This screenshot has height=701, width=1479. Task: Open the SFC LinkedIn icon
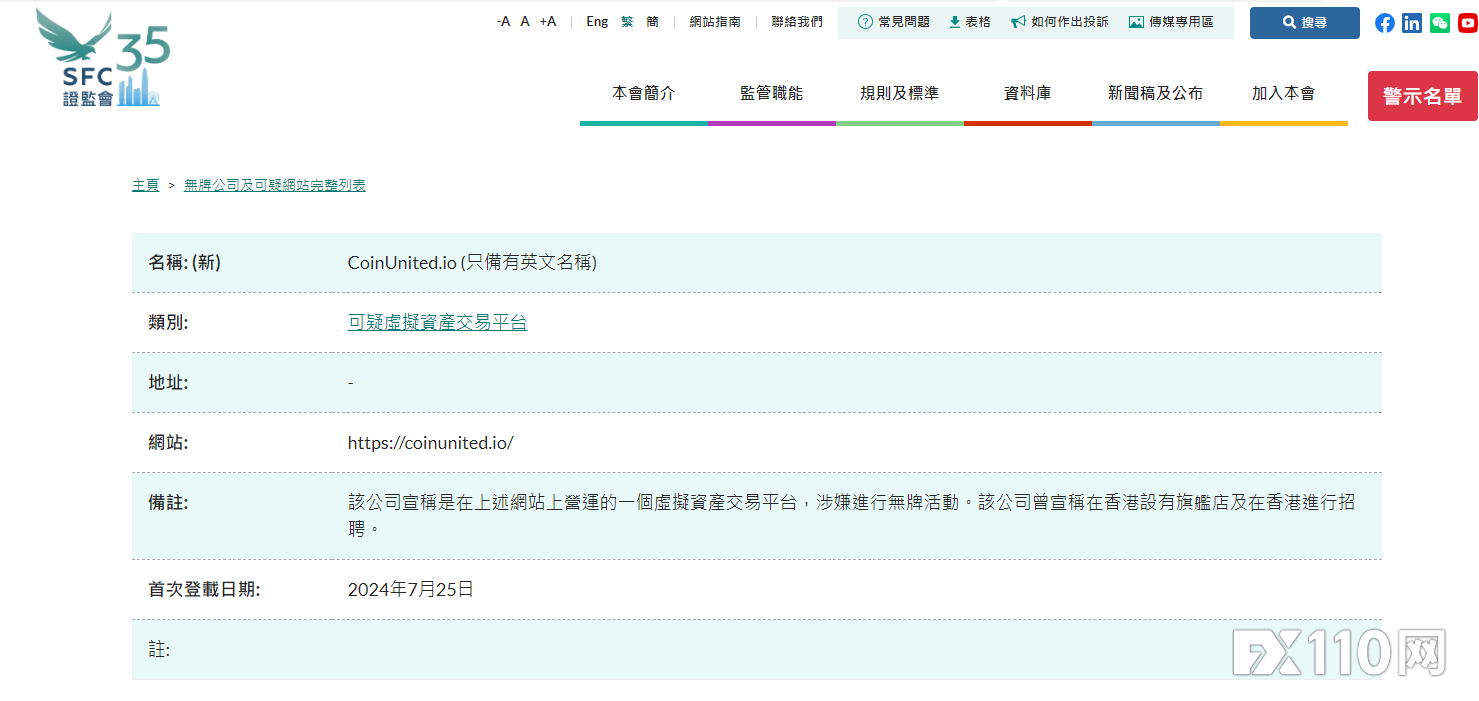(x=1412, y=23)
